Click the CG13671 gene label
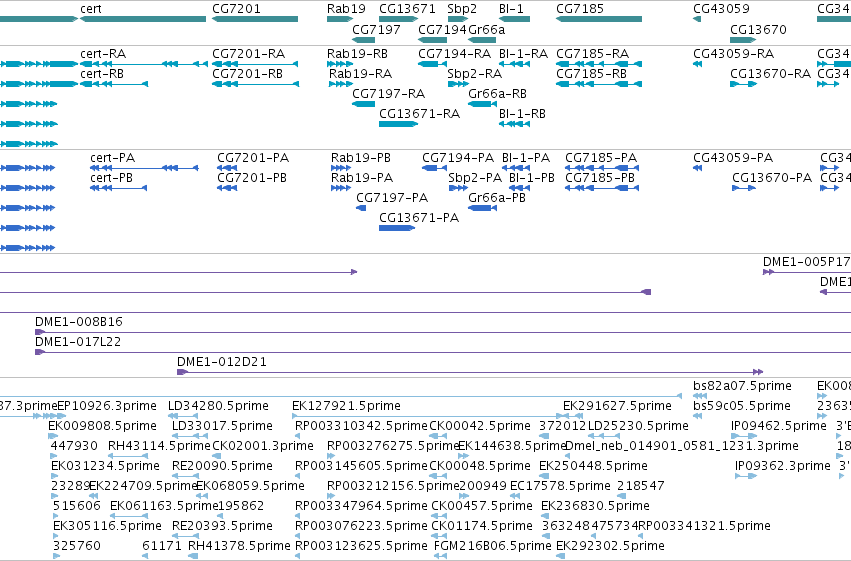Image resolution: width=851 pixels, height=561 pixels. pos(407,9)
